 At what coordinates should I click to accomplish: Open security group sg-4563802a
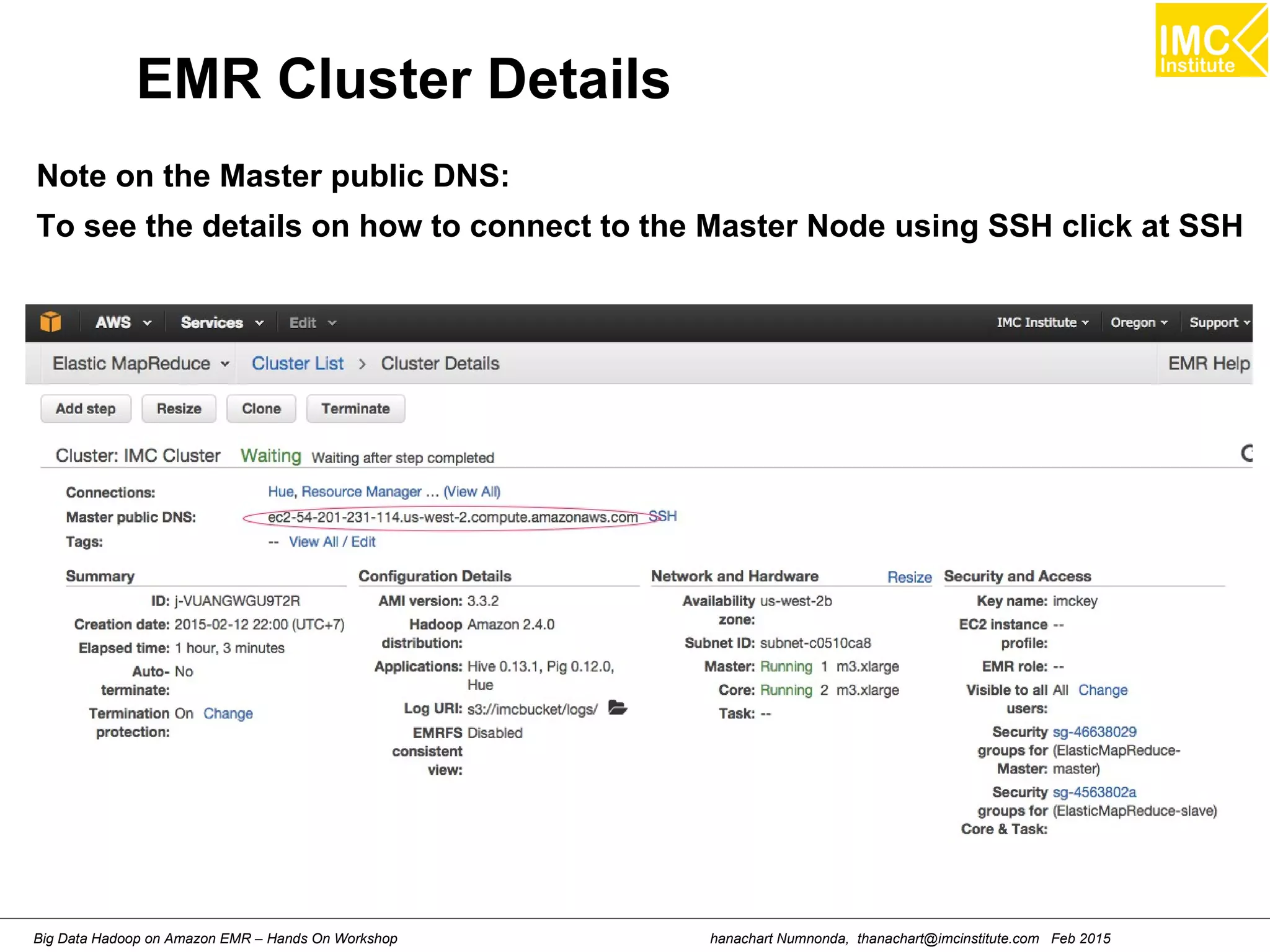[1095, 792]
